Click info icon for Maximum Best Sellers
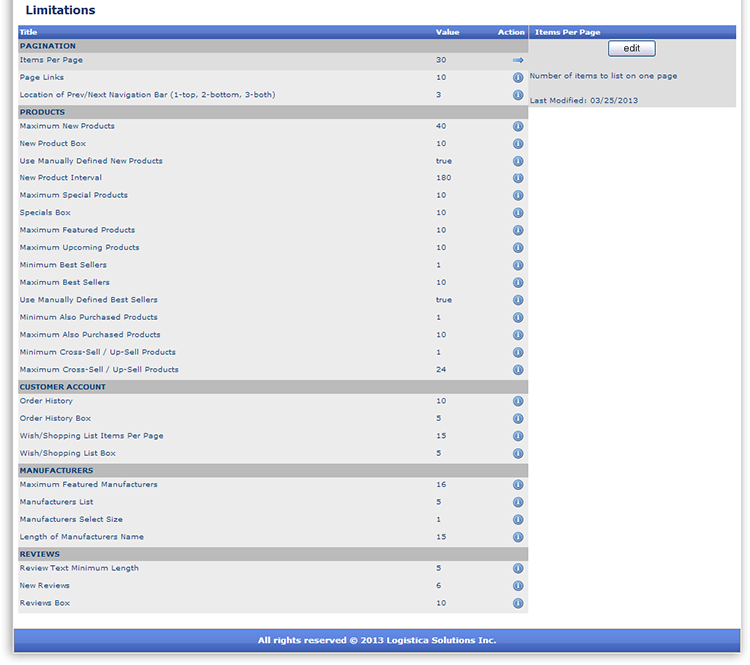Image resolution: width=750 pixels, height=665 pixels. [x=518, y=283]
